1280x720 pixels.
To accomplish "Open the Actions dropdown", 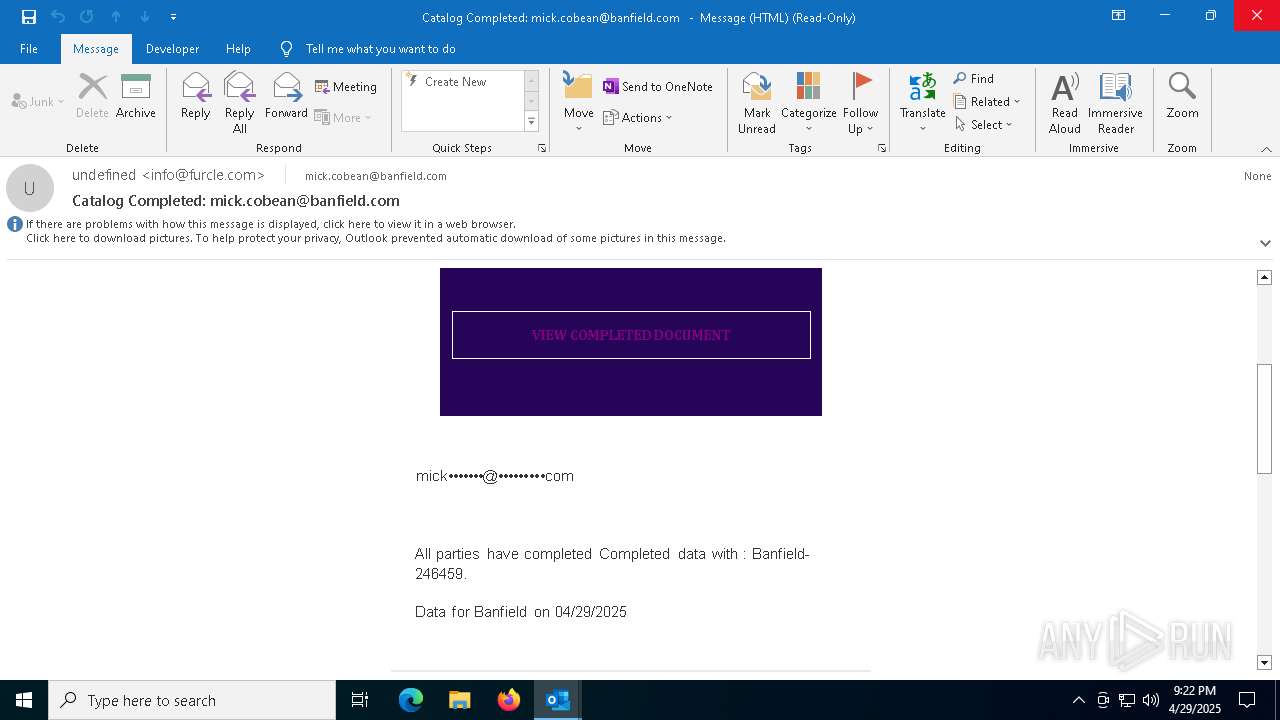I will point(638,118).
